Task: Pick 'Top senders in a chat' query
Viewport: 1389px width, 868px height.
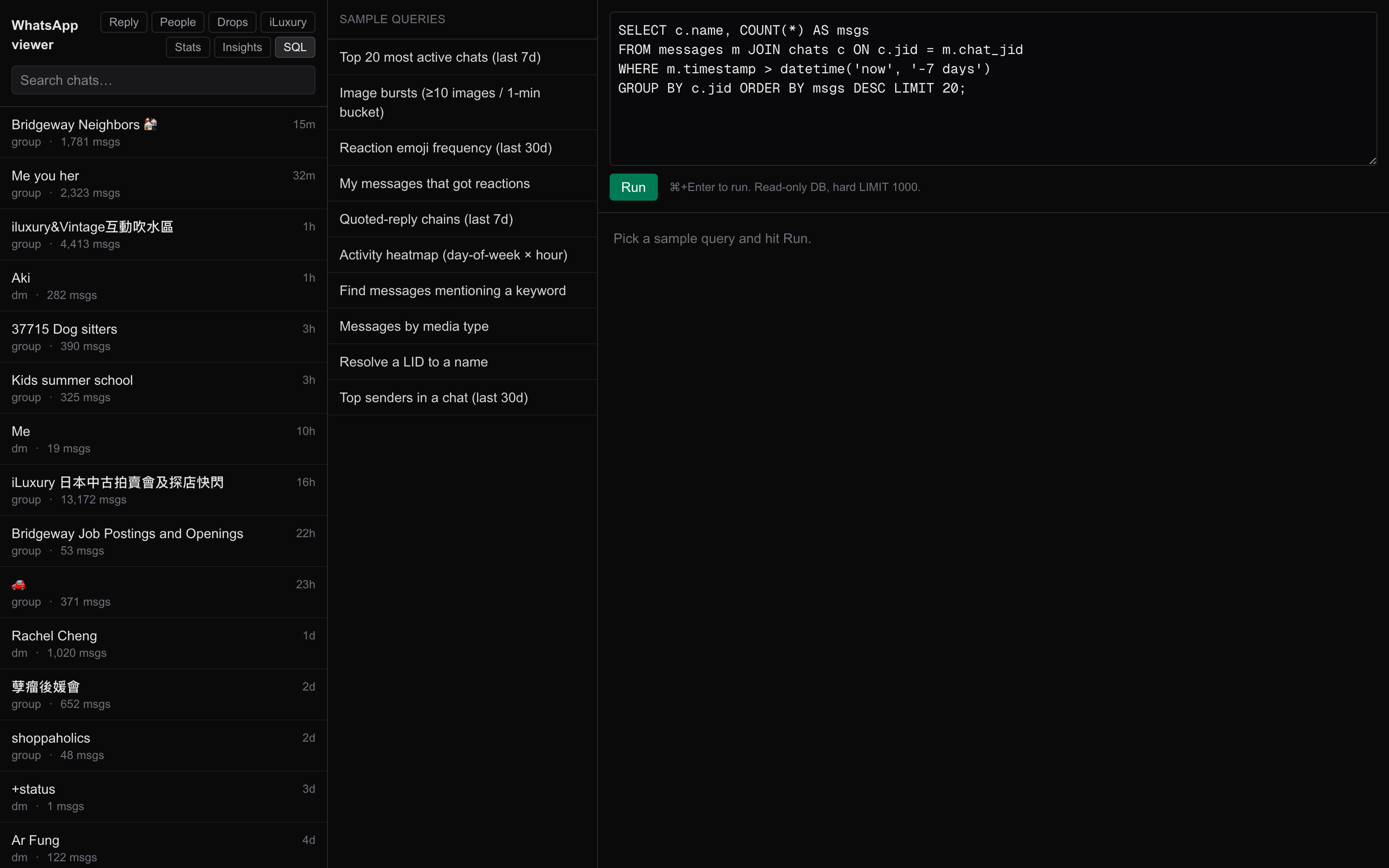Action: (x=462, y=397)
